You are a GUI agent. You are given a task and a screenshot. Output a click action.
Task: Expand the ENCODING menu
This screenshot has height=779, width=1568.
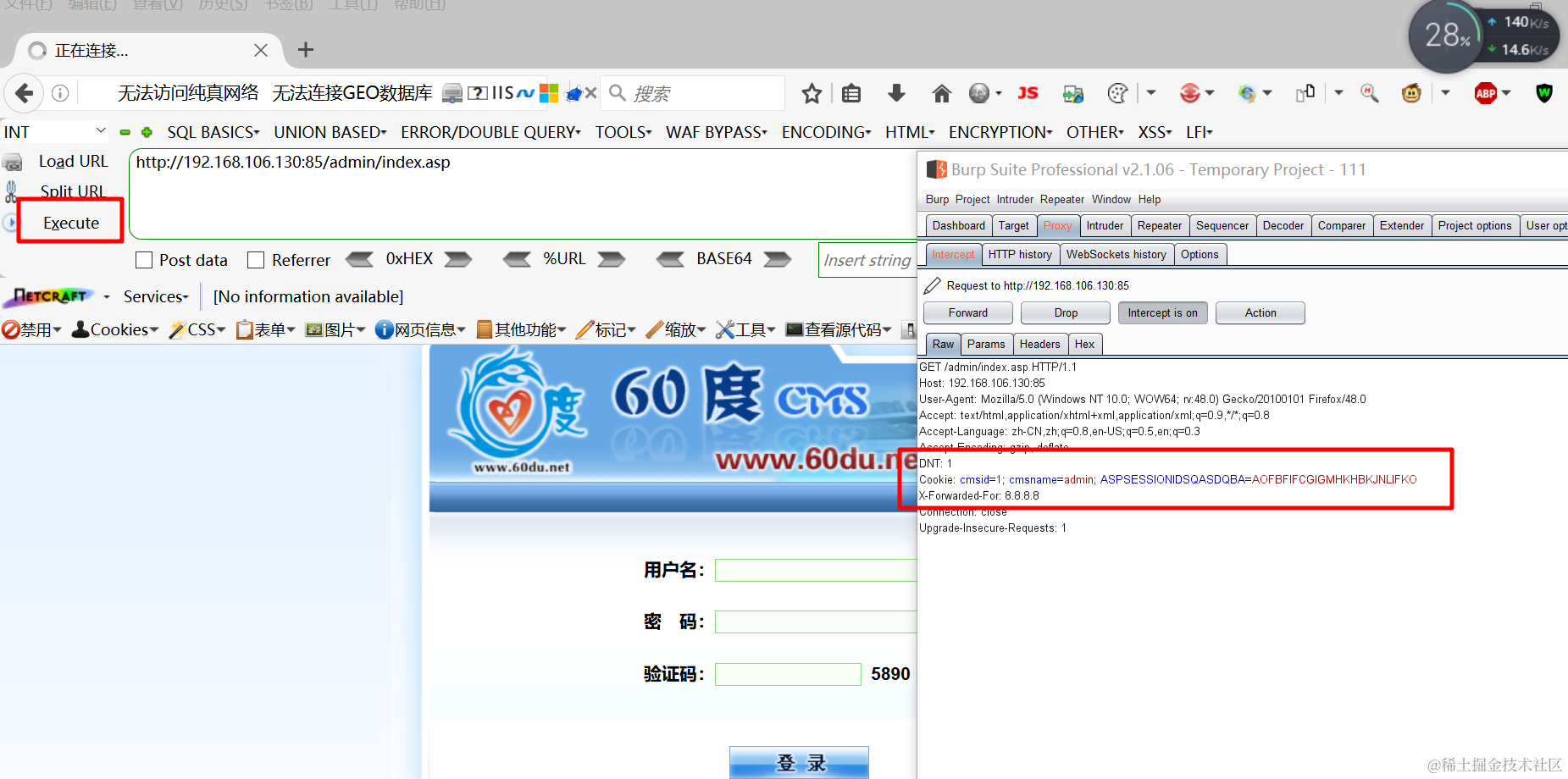coord(827,132)
